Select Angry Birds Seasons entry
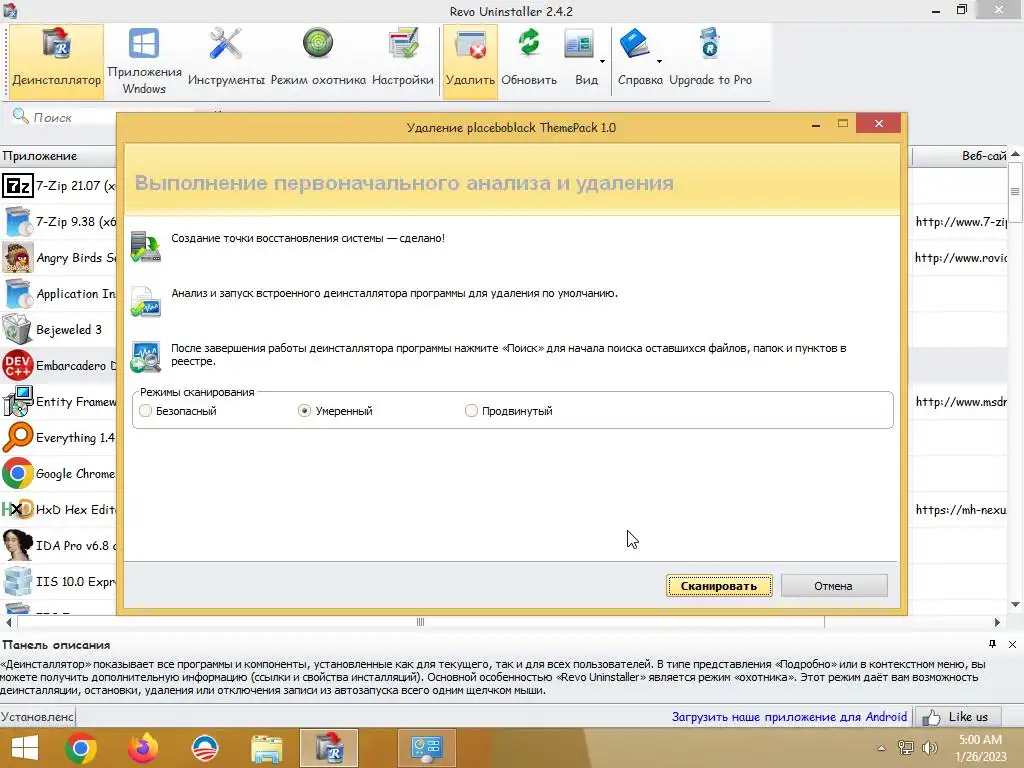The width and height of the screenshot is (1024, 768). [59, 257]
